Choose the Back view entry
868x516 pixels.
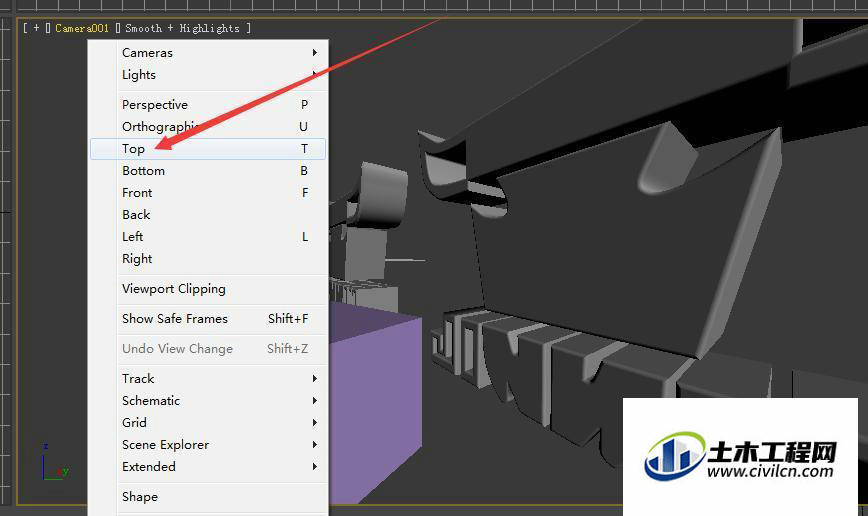208,215
